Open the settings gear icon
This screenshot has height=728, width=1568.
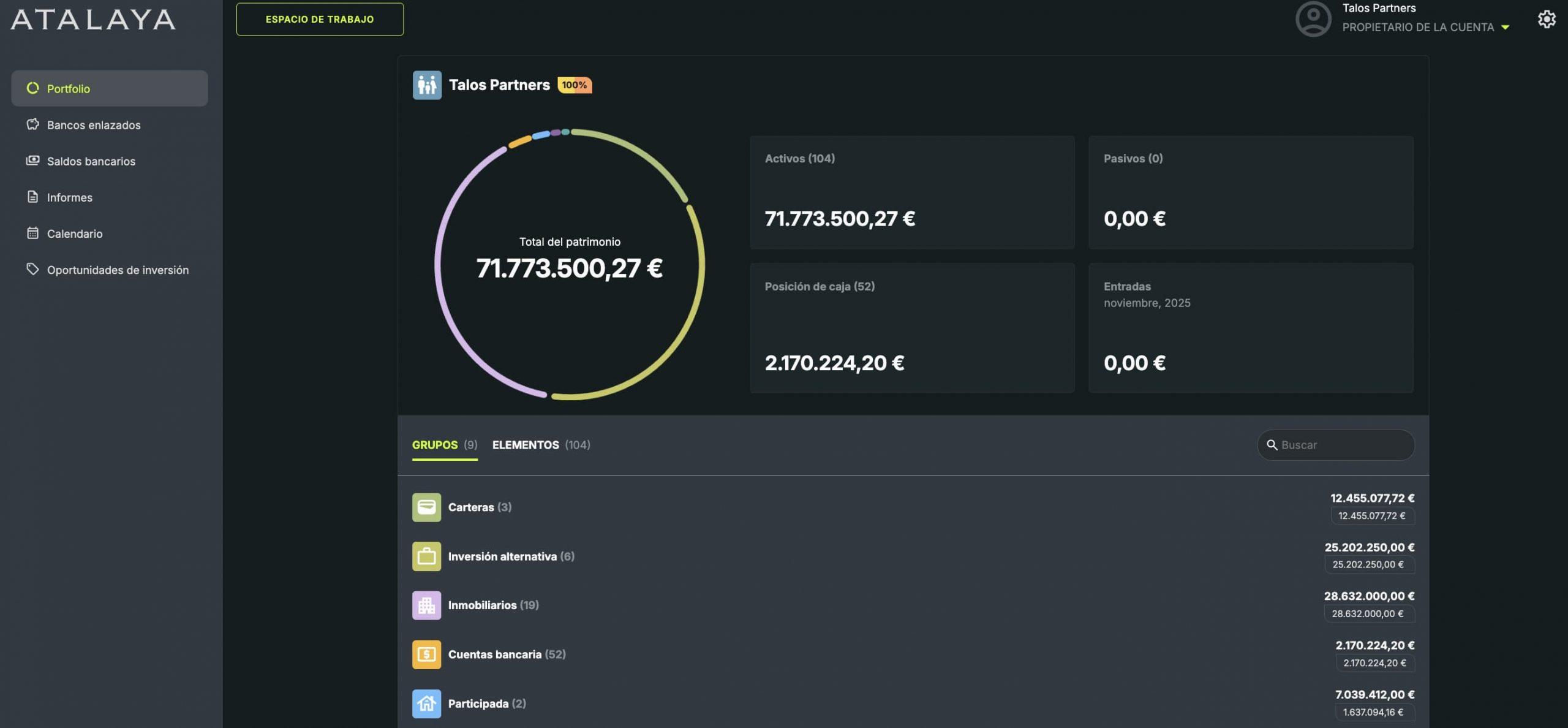click(1546, 19)
